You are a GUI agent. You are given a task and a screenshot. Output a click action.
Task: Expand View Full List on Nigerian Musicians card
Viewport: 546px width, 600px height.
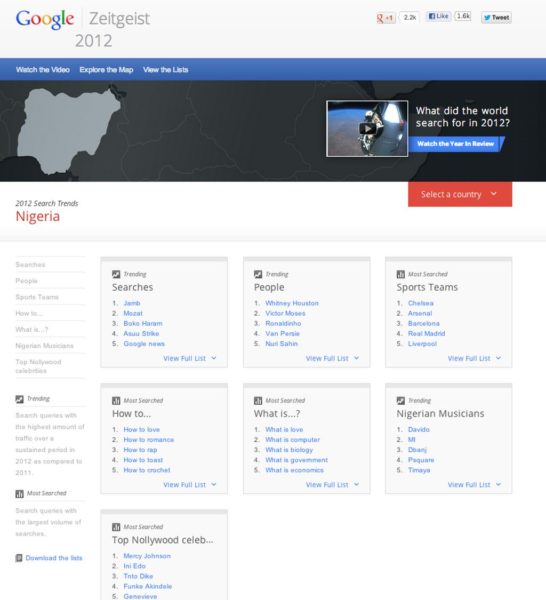tap(474, 485)
